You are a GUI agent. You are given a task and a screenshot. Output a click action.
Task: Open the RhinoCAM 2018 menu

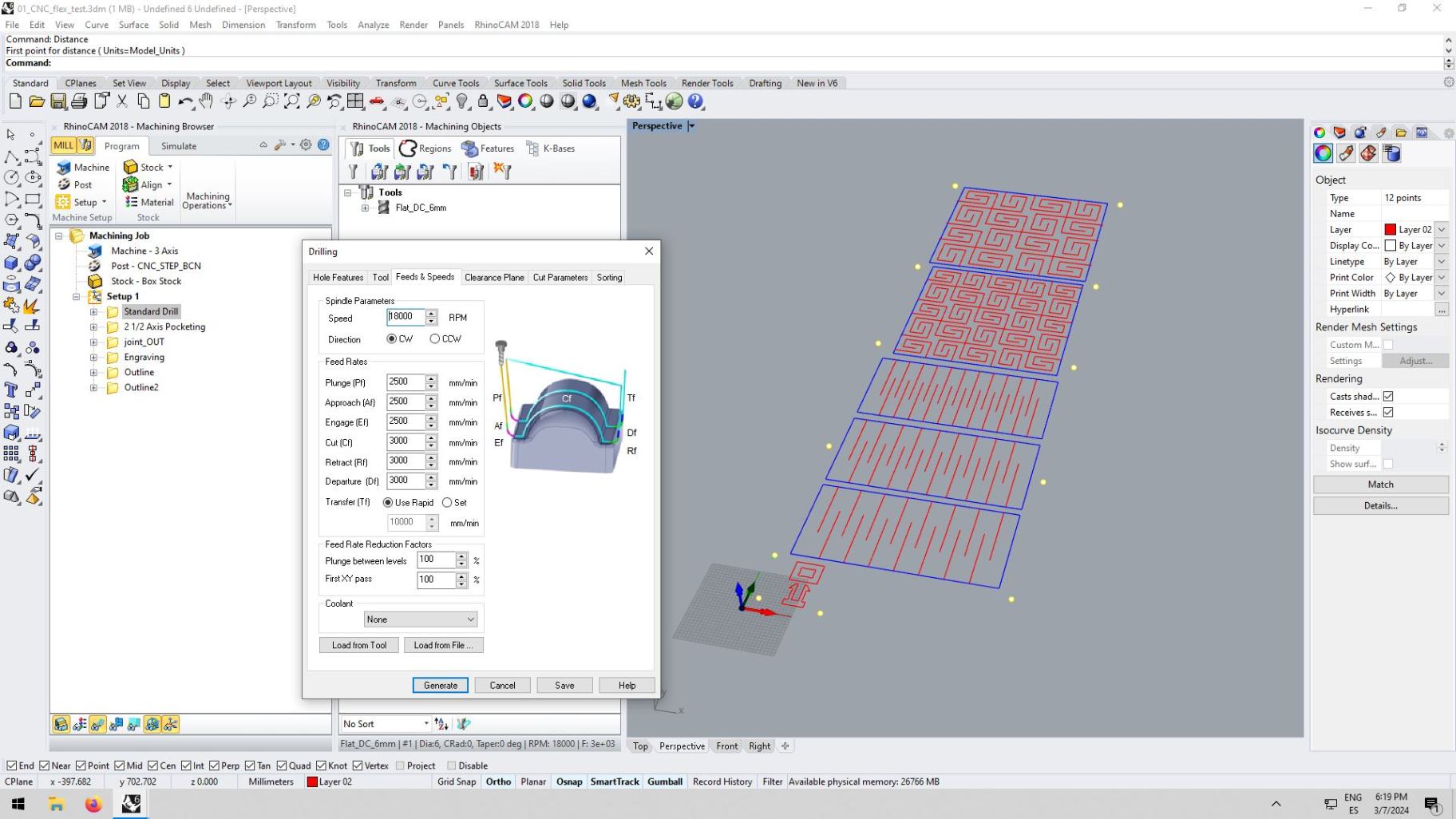506,25
